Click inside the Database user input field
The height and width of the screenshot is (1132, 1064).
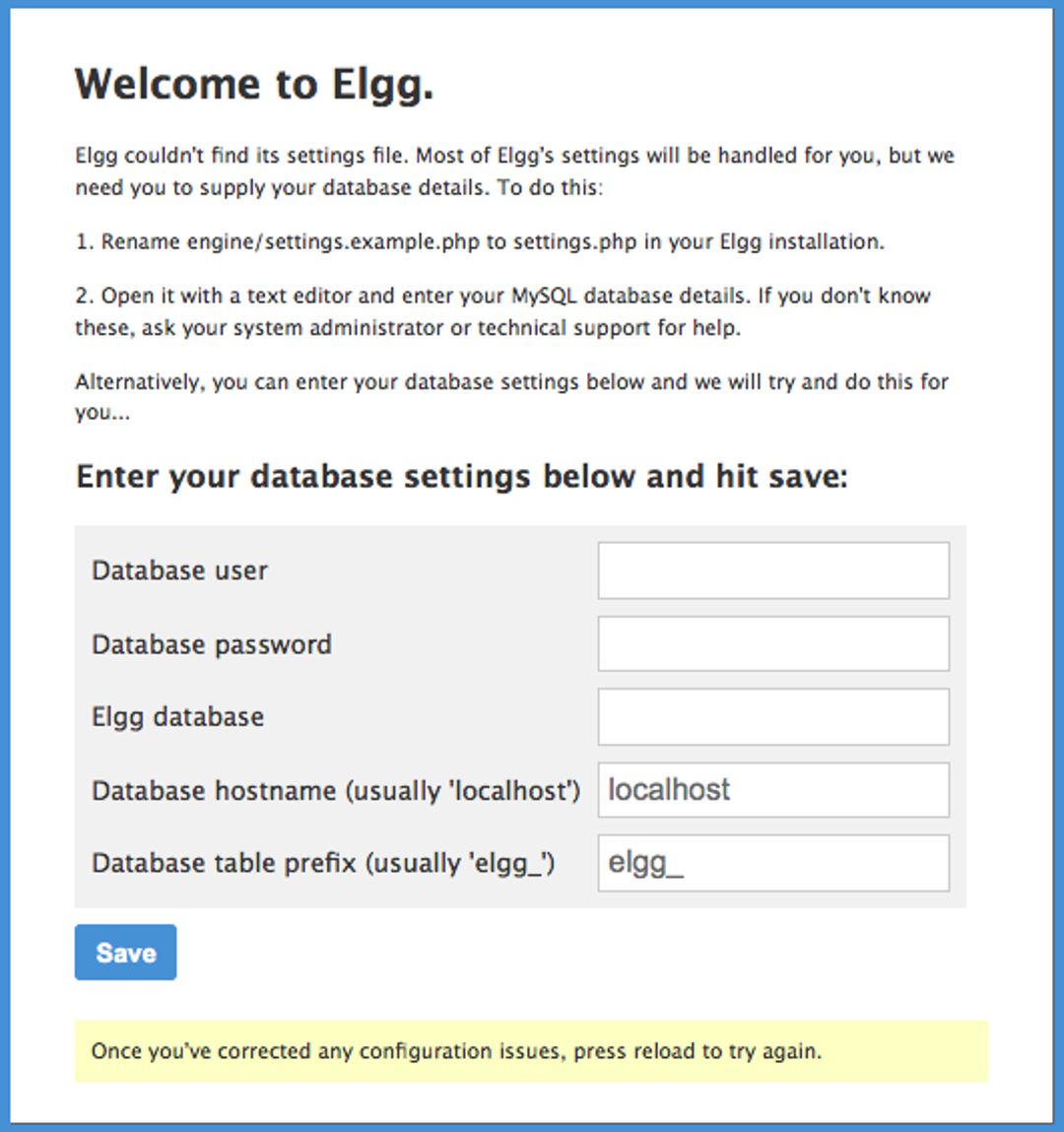[771, 569]
